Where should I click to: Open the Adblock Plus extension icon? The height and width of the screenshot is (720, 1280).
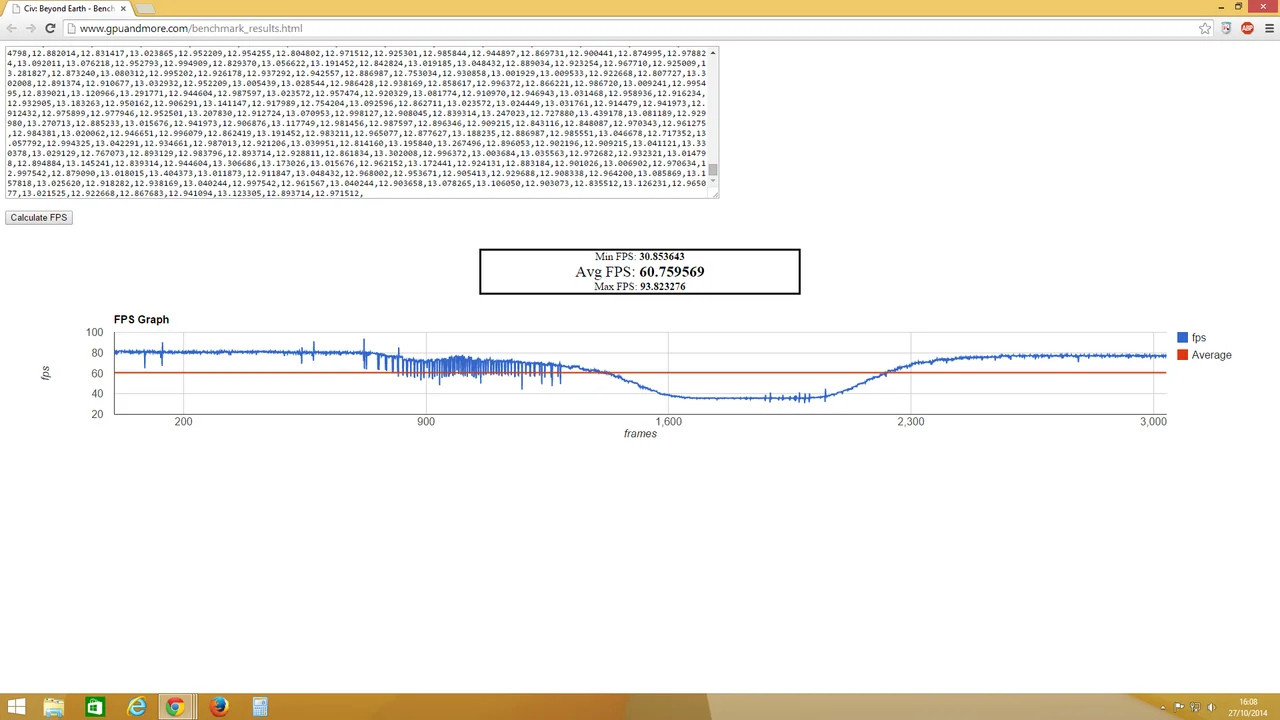1247,28
